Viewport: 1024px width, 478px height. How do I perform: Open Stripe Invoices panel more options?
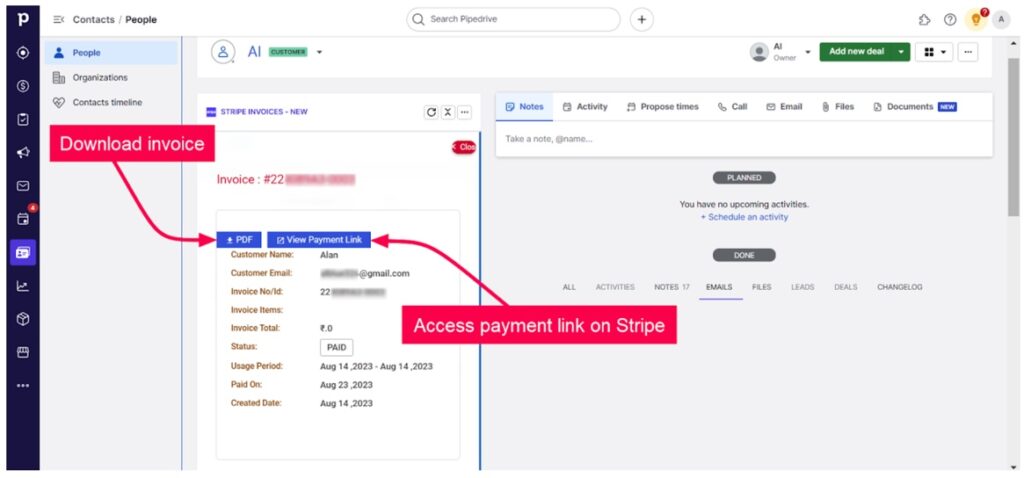pyautogui.click(x=464, y=112)
